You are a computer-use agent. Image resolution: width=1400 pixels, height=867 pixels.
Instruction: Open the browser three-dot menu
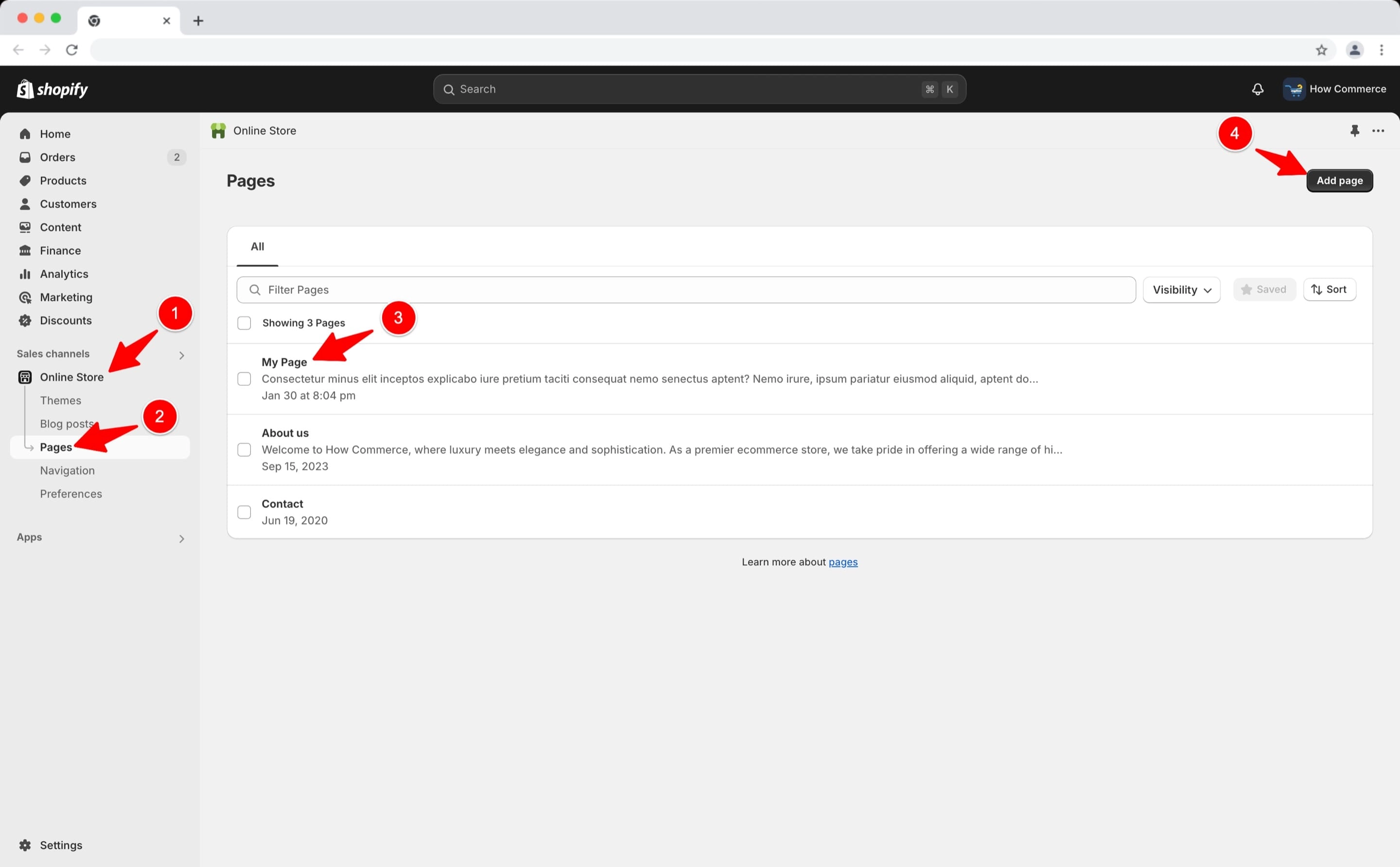point(1382,50)
